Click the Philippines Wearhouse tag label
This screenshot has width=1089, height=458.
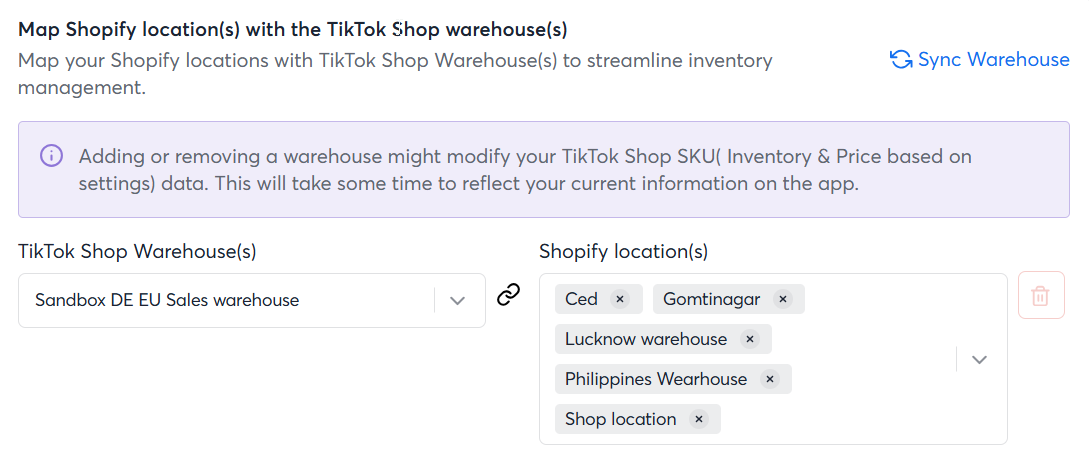pos(655,379)
